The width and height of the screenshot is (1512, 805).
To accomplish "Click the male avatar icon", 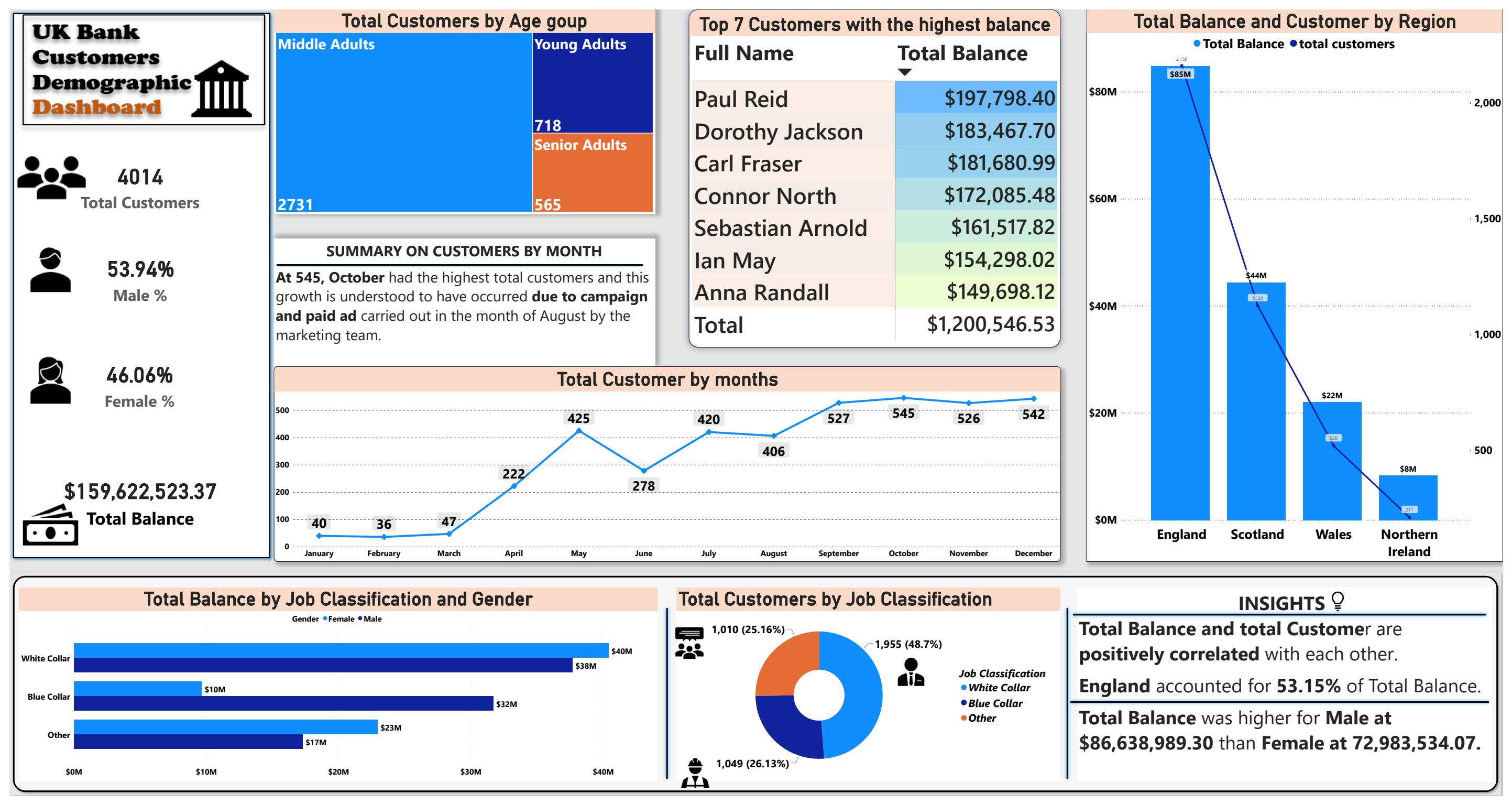I will [50, 270].
